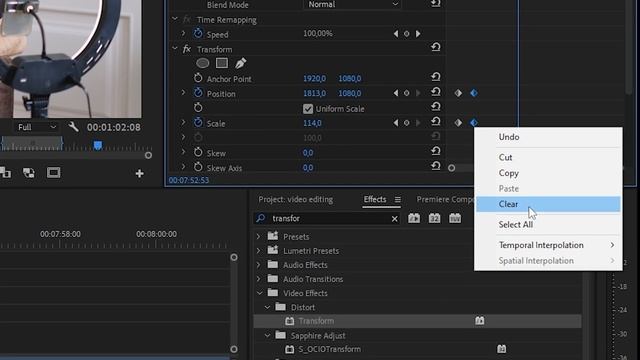Toggle animation stopwatch for Skew
This screenshot has height=360, width=640.
coord(198,152)
